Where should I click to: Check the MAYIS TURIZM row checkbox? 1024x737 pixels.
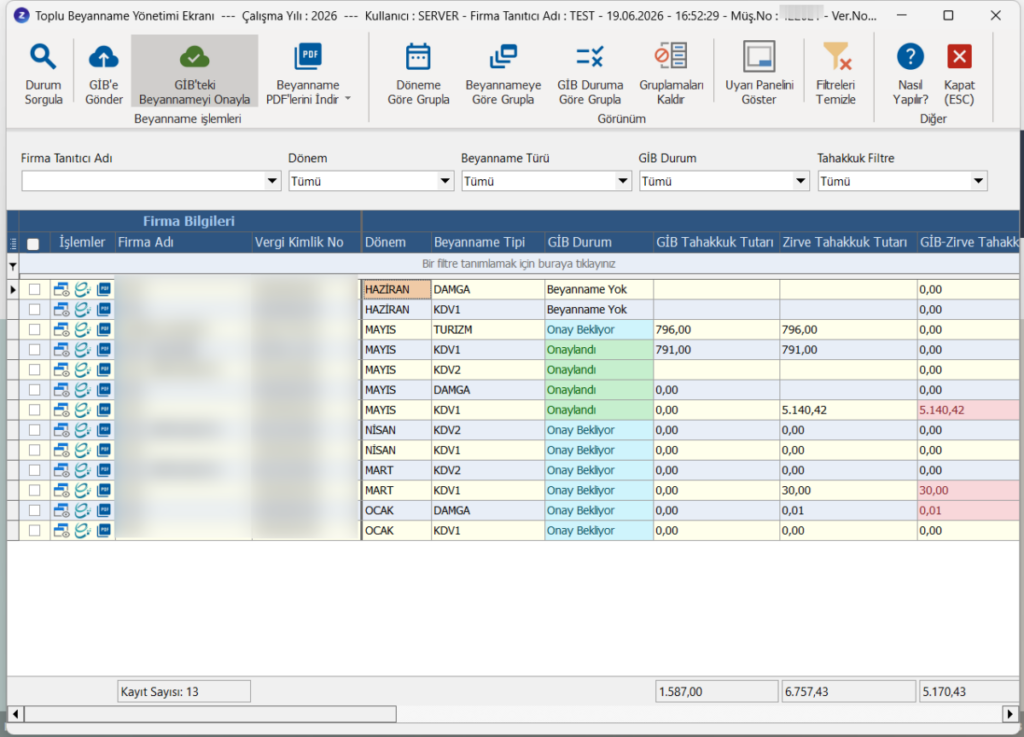point(35,330)
